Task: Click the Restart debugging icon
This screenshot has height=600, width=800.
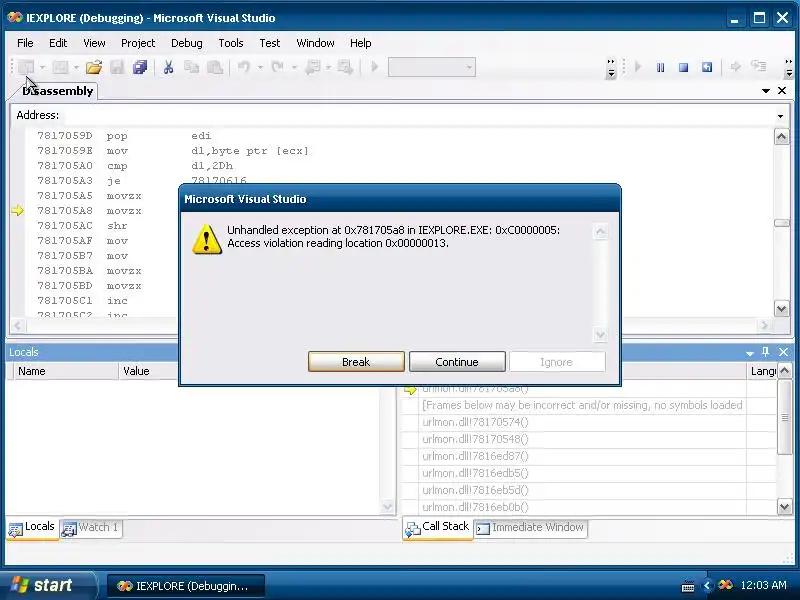Action: click(x=707, y=67)
